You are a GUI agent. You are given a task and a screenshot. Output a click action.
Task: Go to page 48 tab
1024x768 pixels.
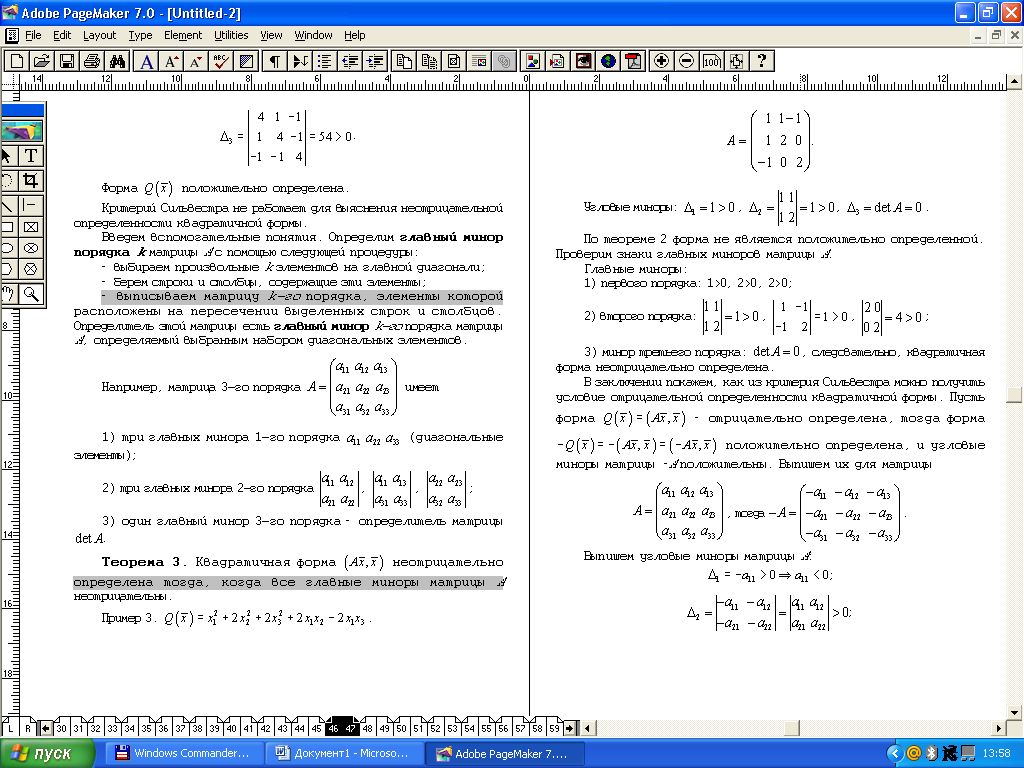(367, 728)
